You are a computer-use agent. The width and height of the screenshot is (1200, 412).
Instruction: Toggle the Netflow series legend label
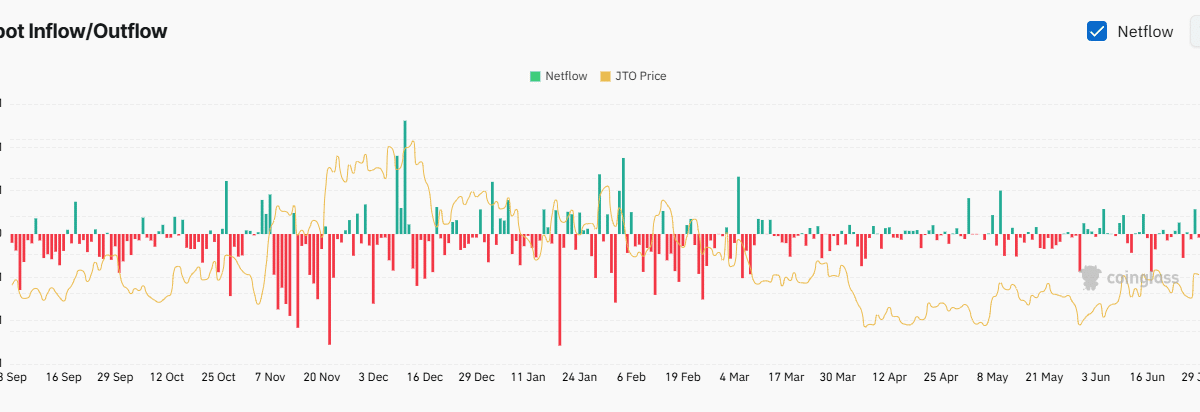click(x=567, y=76)
